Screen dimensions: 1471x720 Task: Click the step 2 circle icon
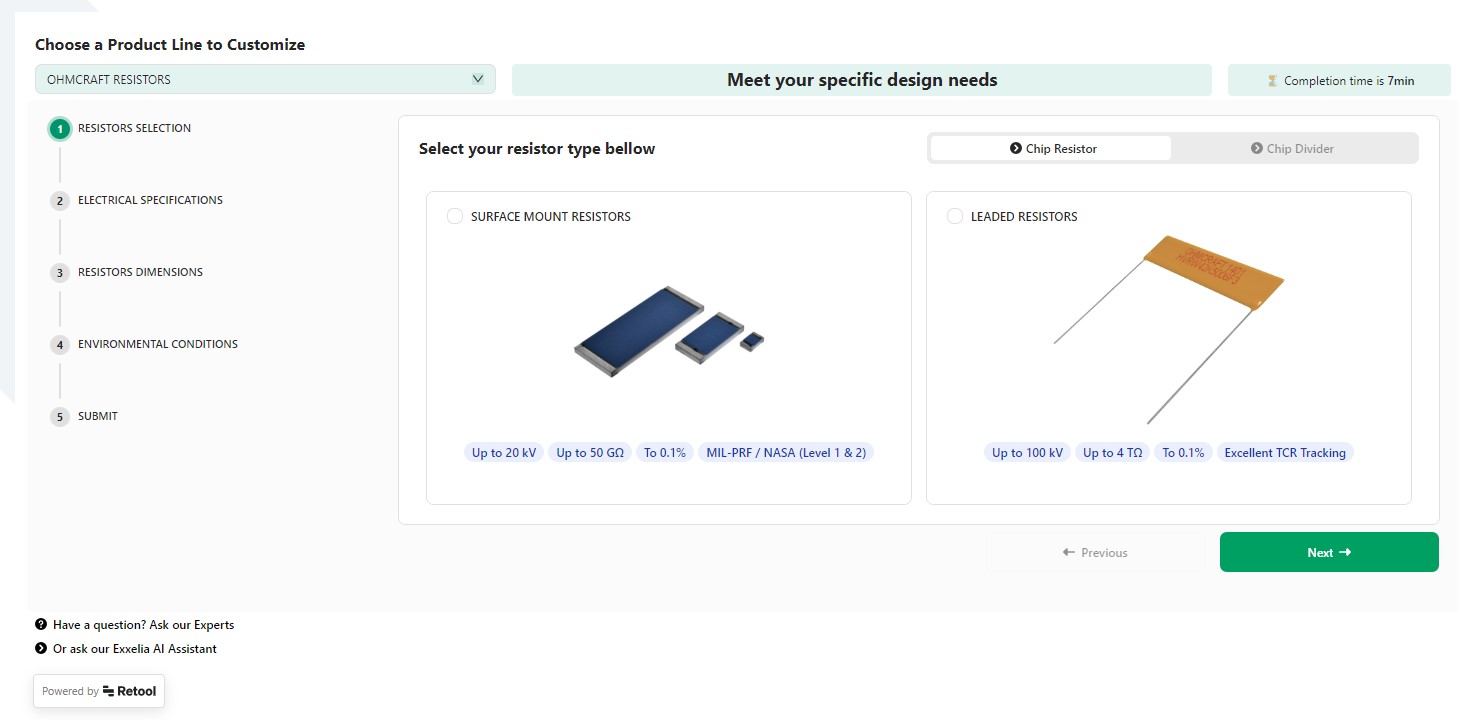click(60, 201)
